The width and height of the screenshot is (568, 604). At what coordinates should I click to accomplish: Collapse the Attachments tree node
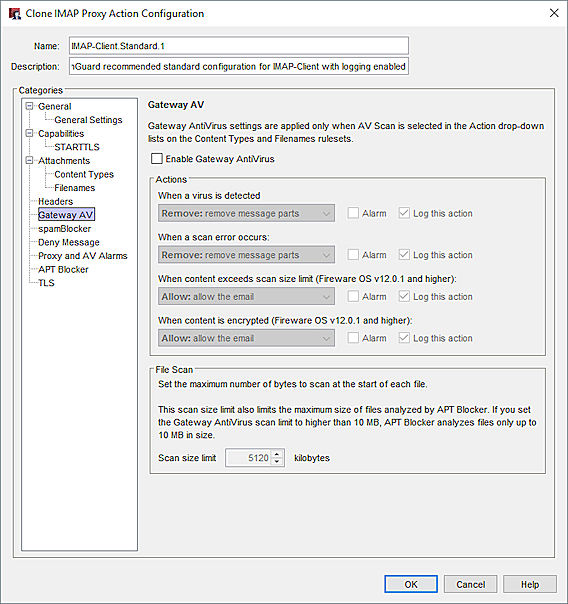pyautogui.click(x=29, y=160)
